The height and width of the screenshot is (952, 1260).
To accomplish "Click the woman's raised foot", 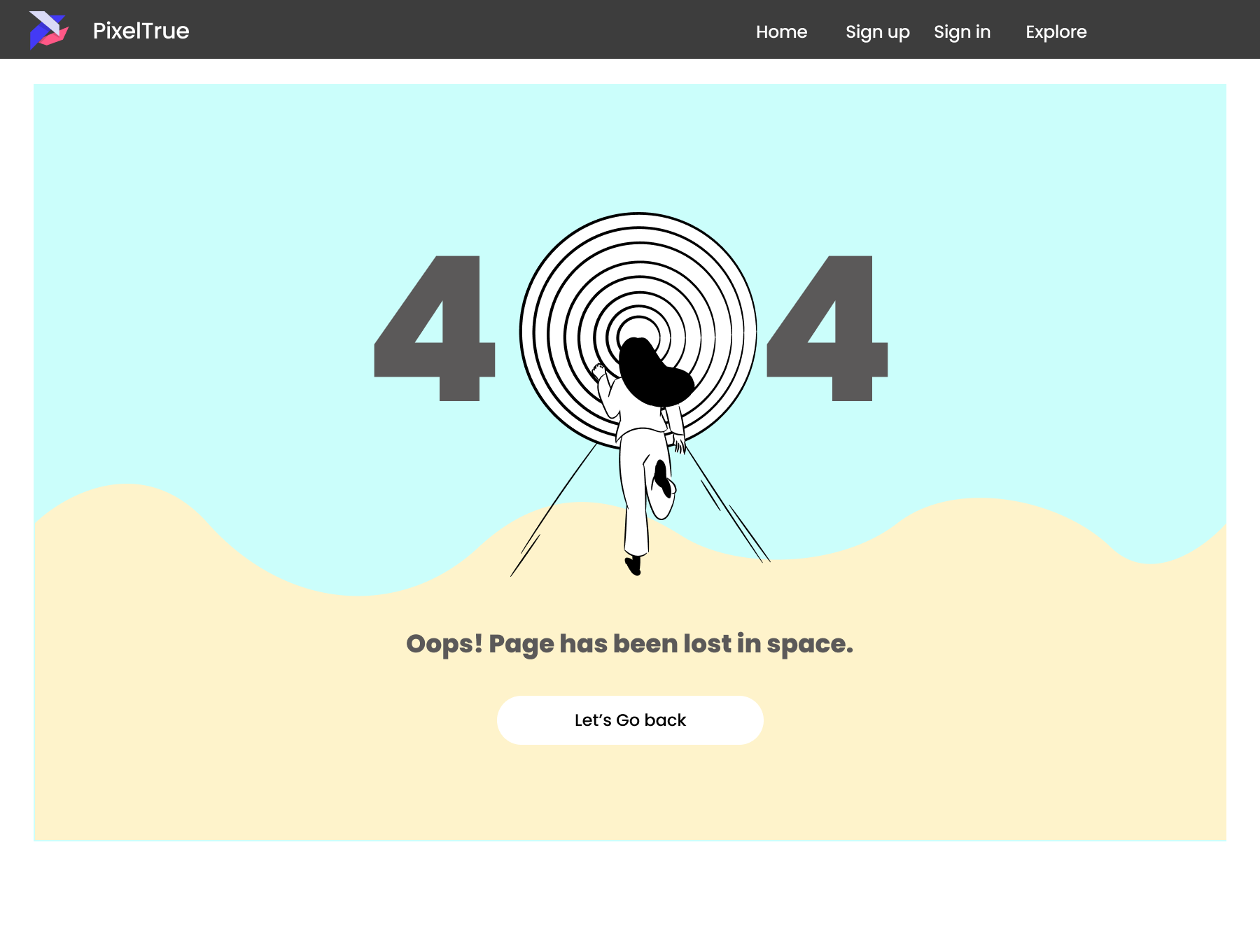I will tap(661, 477).
